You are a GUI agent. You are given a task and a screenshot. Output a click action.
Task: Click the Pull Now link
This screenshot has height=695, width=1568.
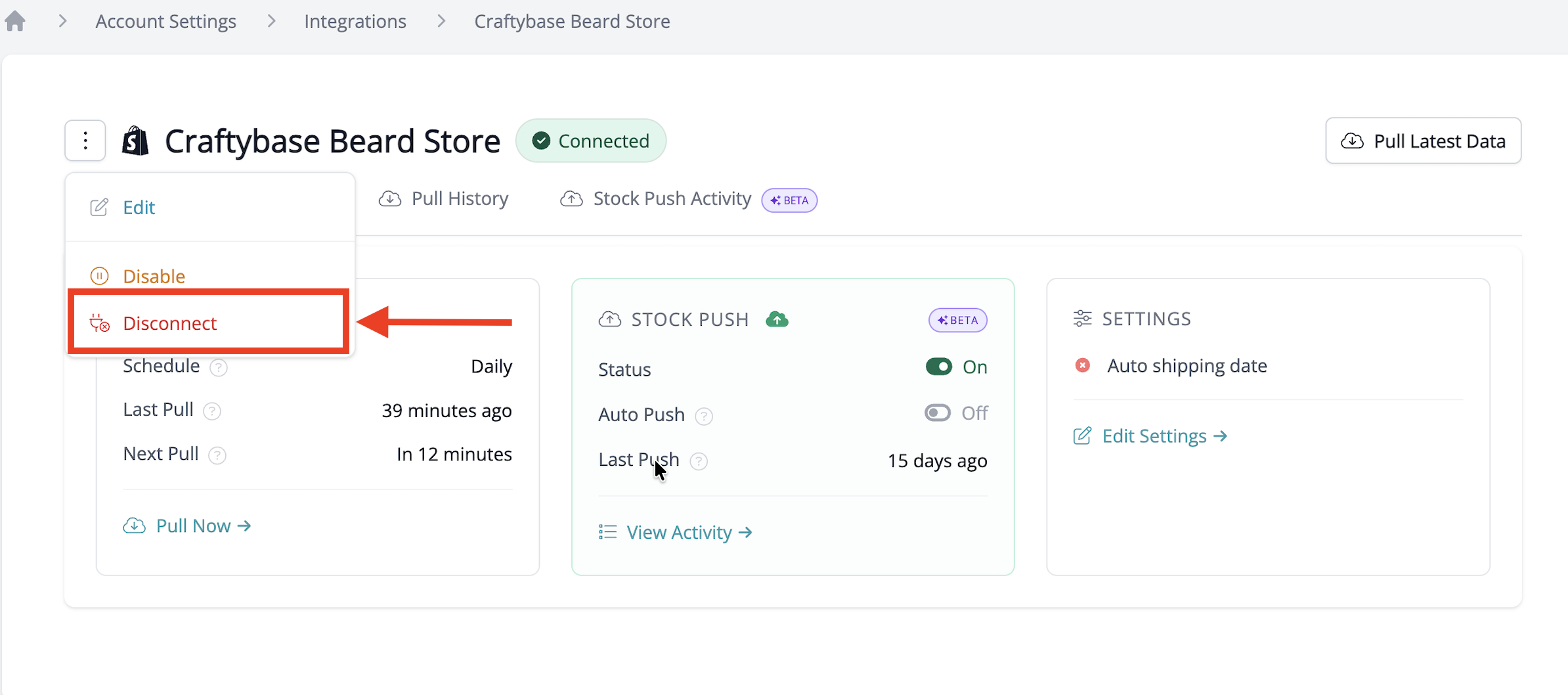coord(187,526)
